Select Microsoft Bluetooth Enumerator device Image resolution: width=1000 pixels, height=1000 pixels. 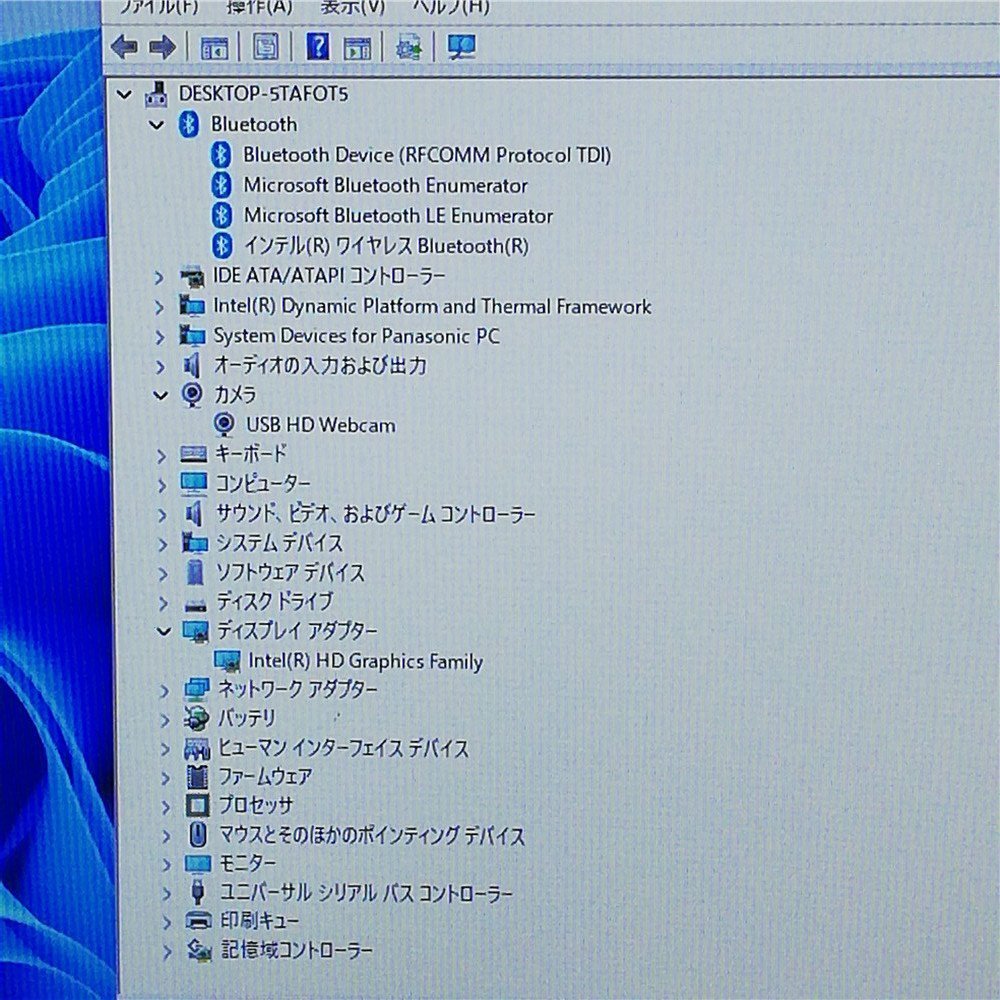pos(385,186)
